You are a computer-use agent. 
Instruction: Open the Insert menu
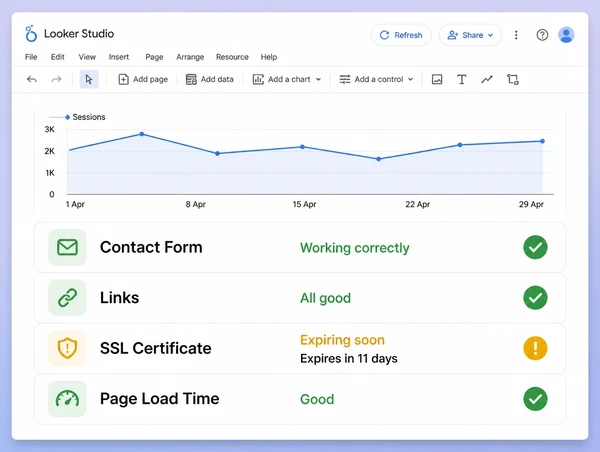tap(119, 57)
